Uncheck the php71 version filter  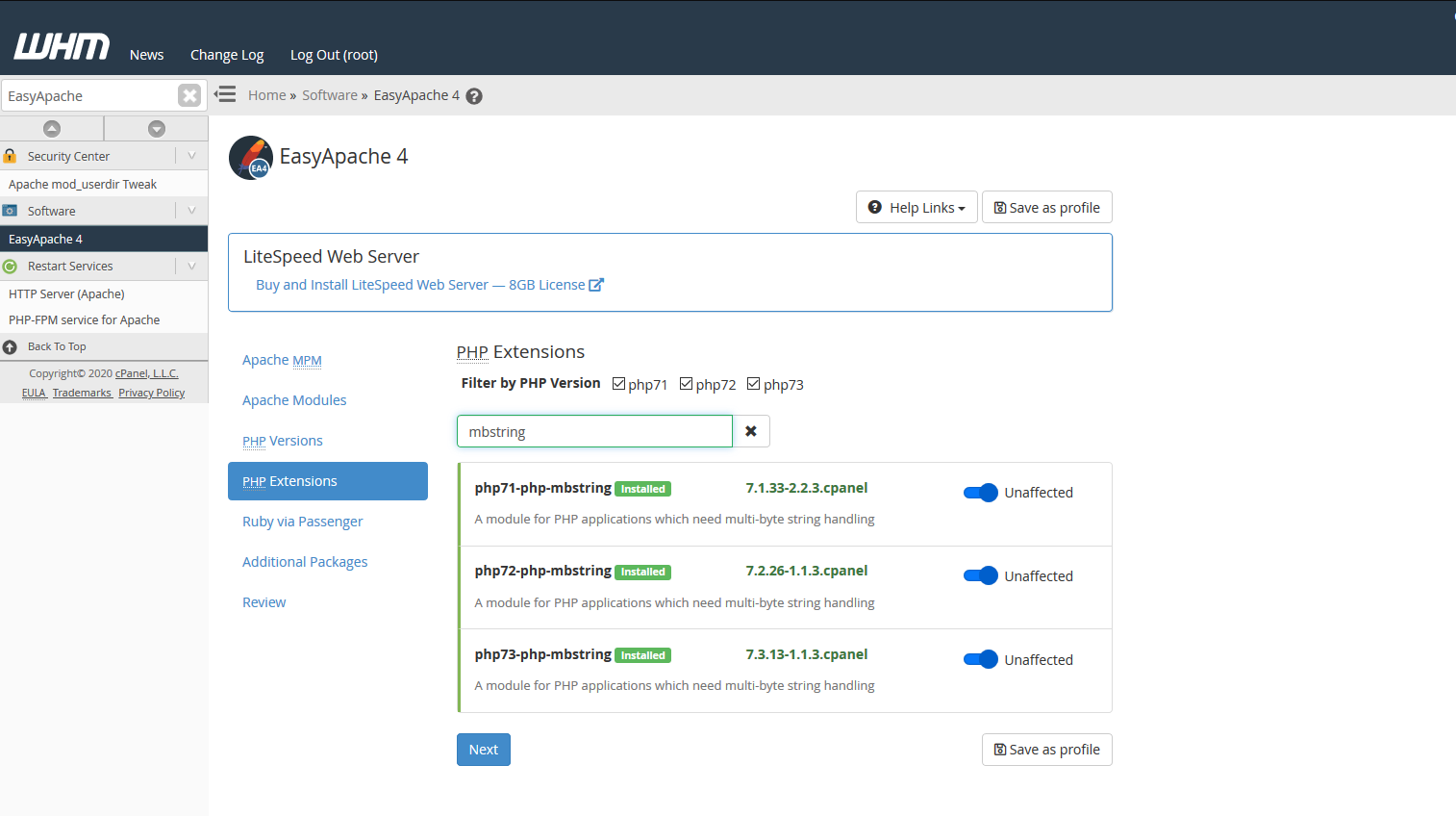click(x=618, y=384)
